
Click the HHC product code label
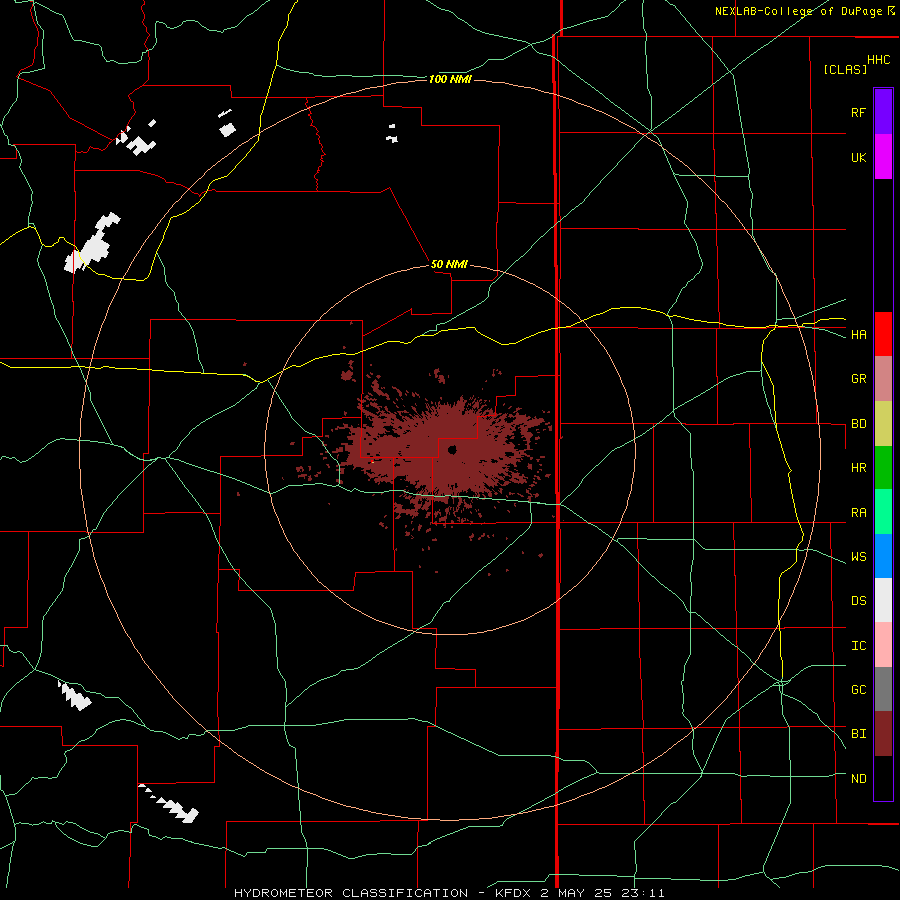(x=878, y=60)
